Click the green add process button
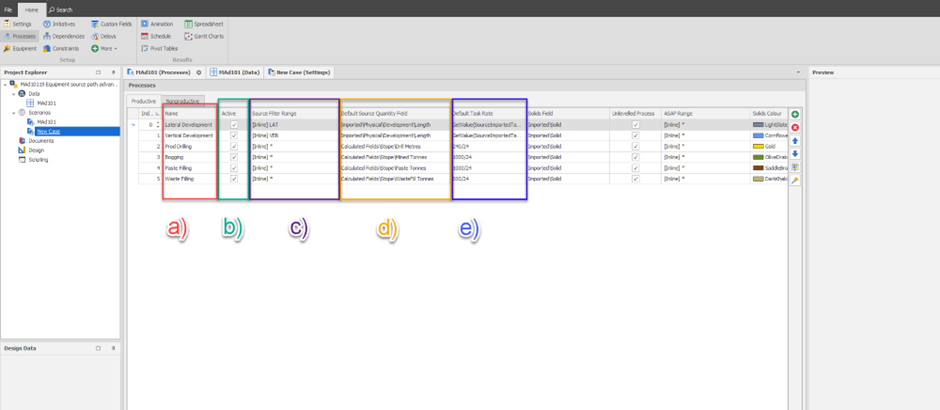This screenshot has width=940, height=410. 795,115
